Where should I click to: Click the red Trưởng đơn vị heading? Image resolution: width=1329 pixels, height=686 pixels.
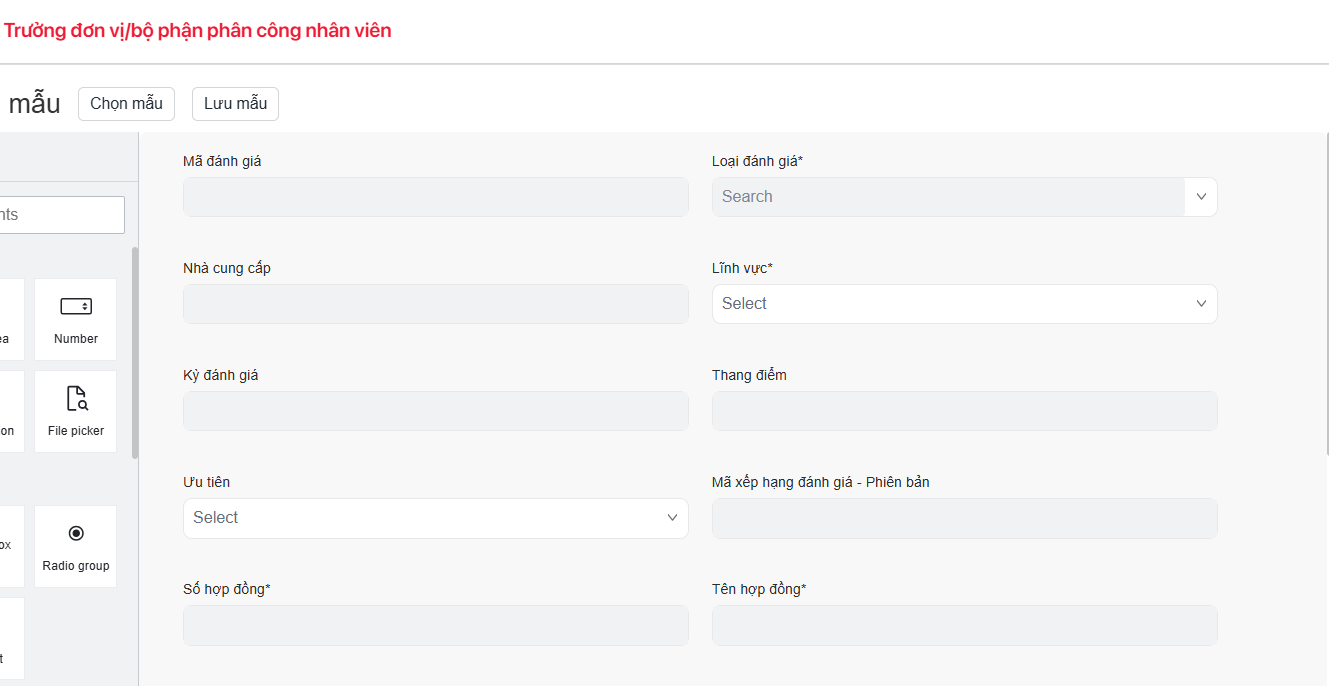pos(197,31)
